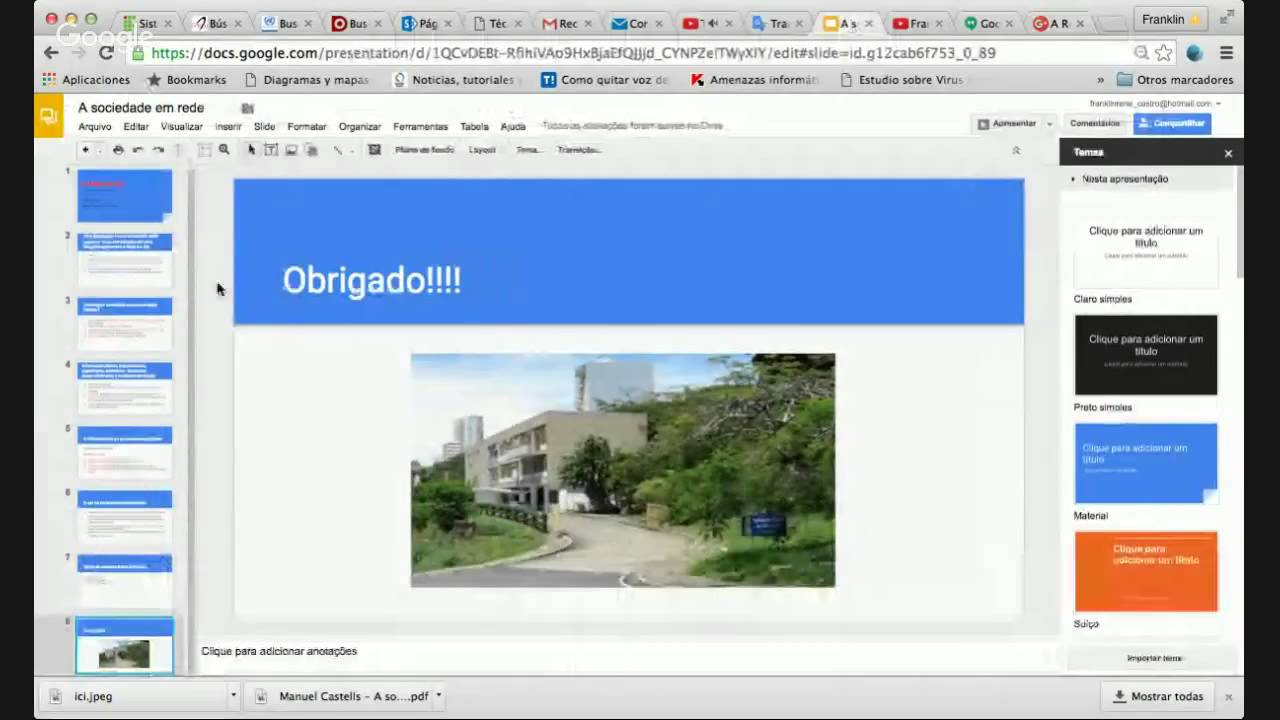This screenshot has width=1280, height=720.
Task: Click the Obrigado!!!! title text on slide
Action: [x=371, y=280]
